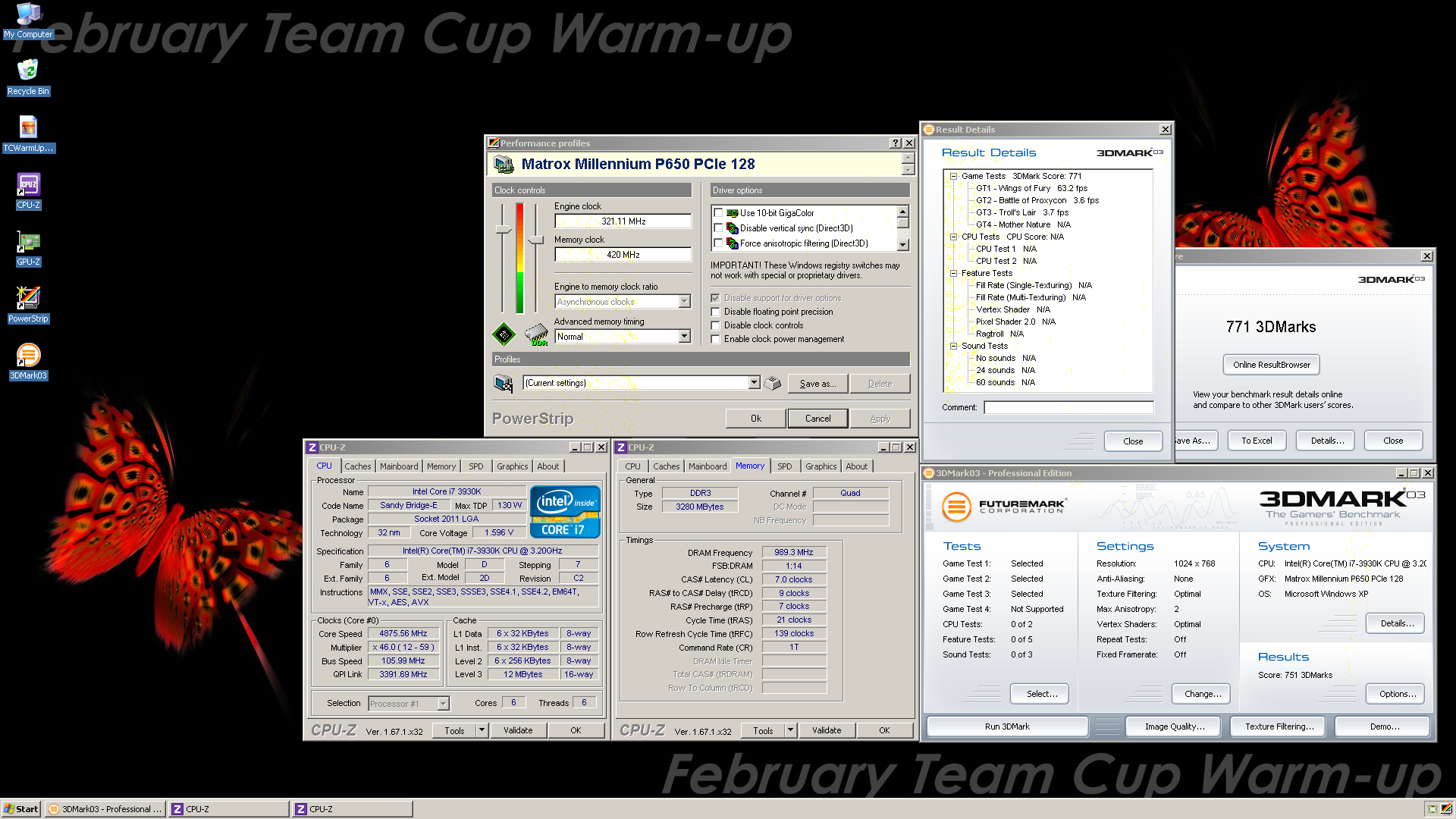Open the Recycle Bin desktop icon
Screen dimensions: 1456x819
click(28, 77)
